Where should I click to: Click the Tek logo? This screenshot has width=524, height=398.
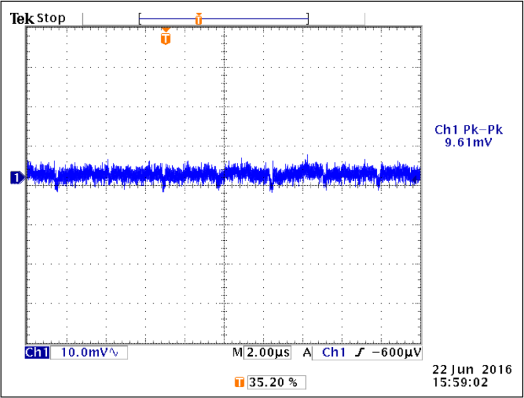tap(22, 19)
